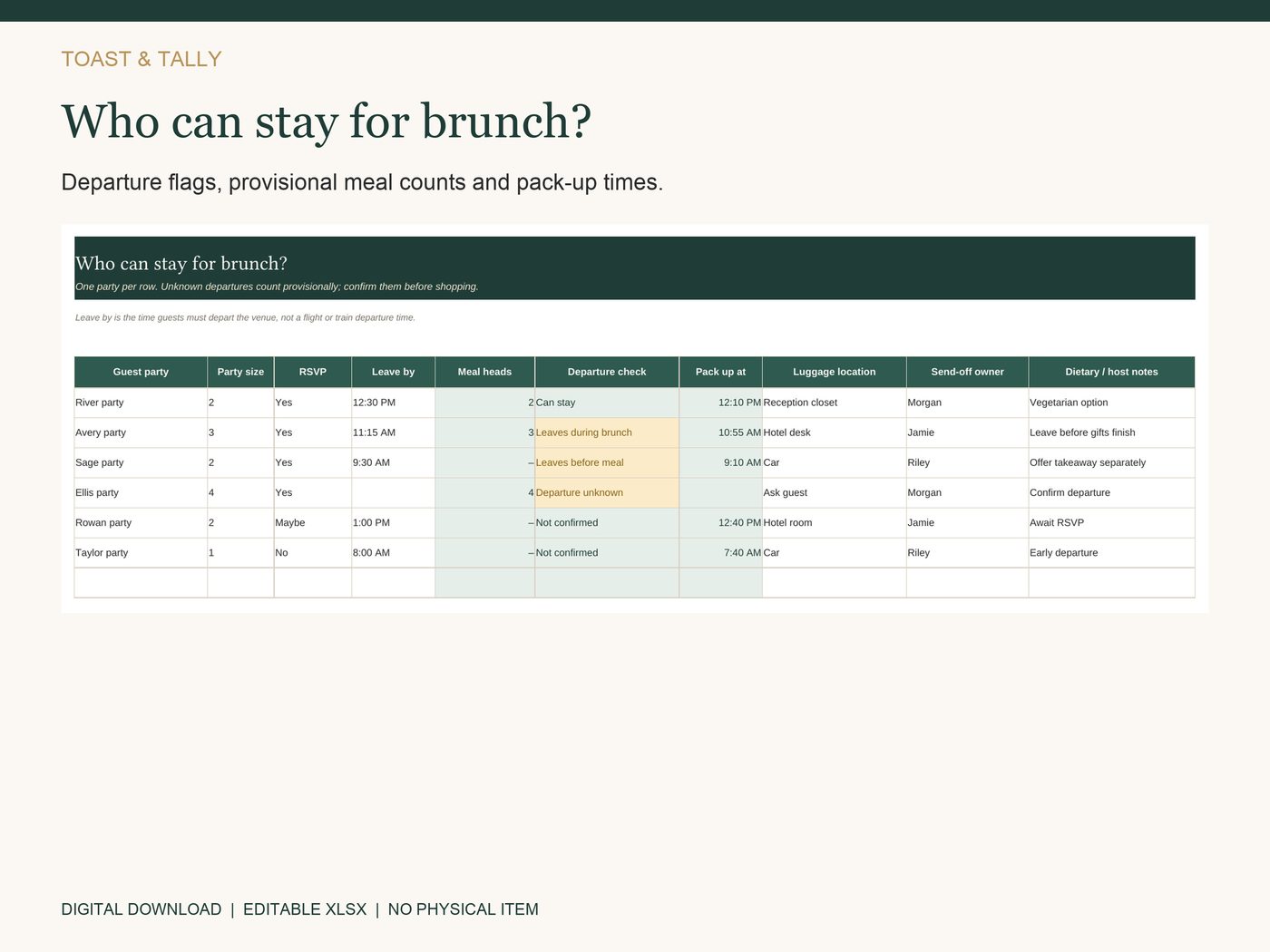
Task: Select the Leave by column header
Action: coord(394,372)
